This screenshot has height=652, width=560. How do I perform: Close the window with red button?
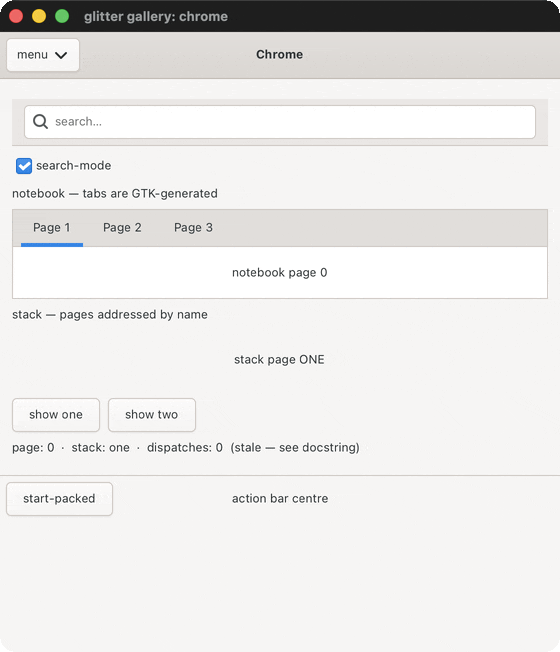[x=16, y=16]
